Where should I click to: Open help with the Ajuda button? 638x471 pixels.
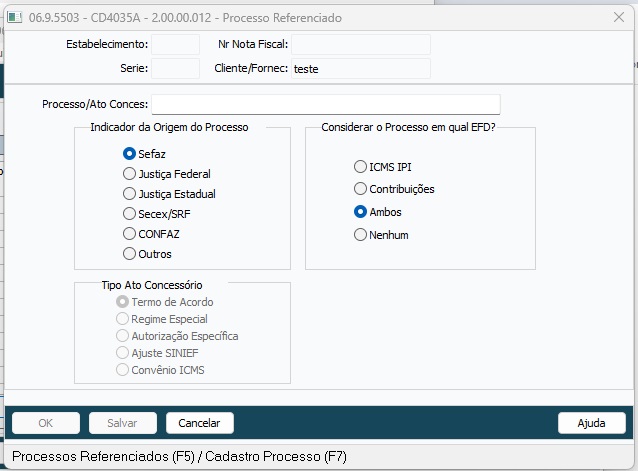click(x=592, y=423)
